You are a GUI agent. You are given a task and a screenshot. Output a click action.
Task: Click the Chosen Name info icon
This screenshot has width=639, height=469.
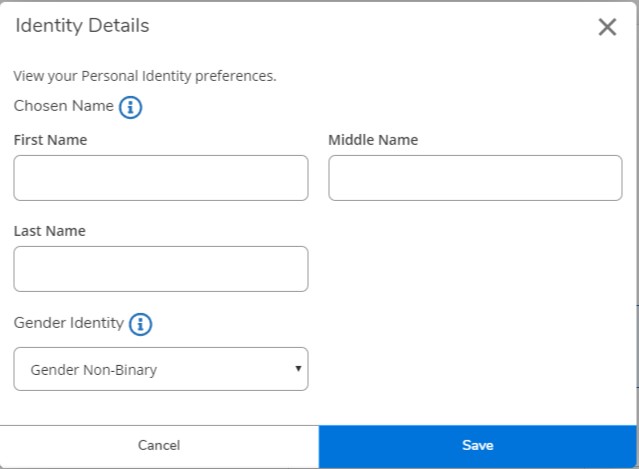pos(130,107)
